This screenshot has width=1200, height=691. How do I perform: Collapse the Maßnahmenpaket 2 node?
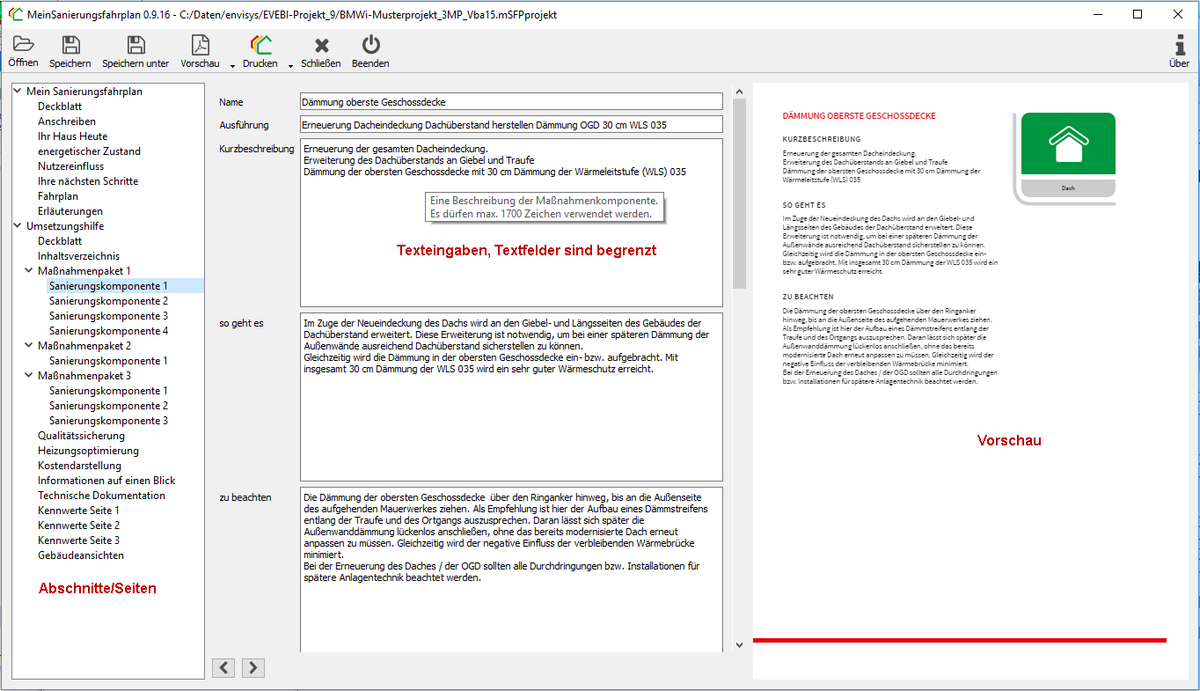pyautogui.click(x=30, y=346)
